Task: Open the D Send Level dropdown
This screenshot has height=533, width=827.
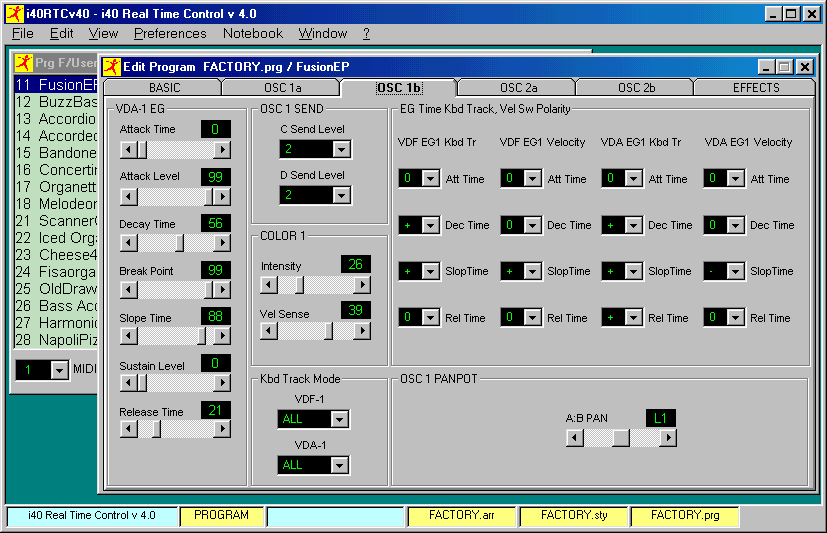Action: 341,195
